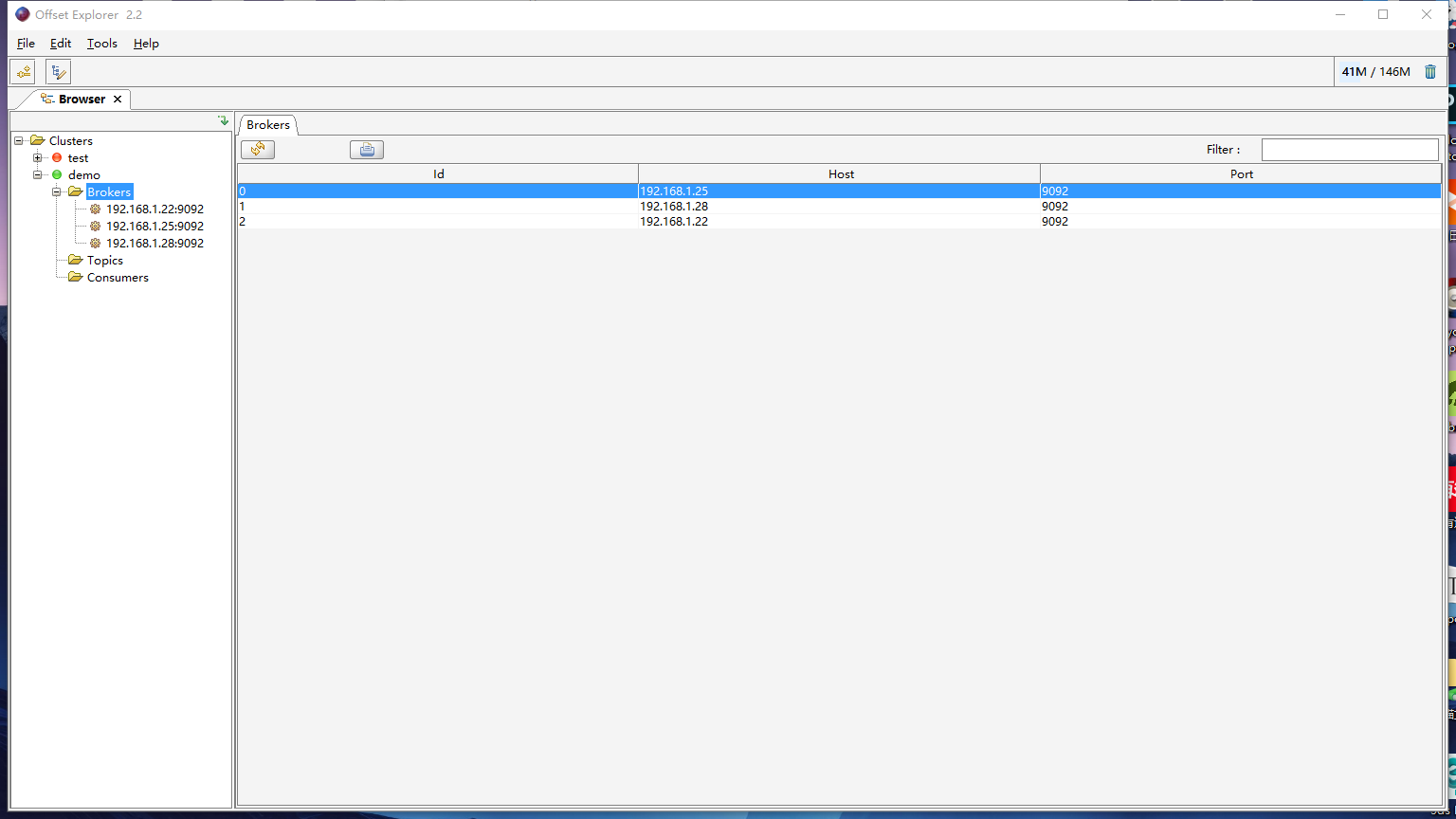1456x819 pixels.
Task: Collapse the Brokers folder node
Action: click(x=57, y=192)
